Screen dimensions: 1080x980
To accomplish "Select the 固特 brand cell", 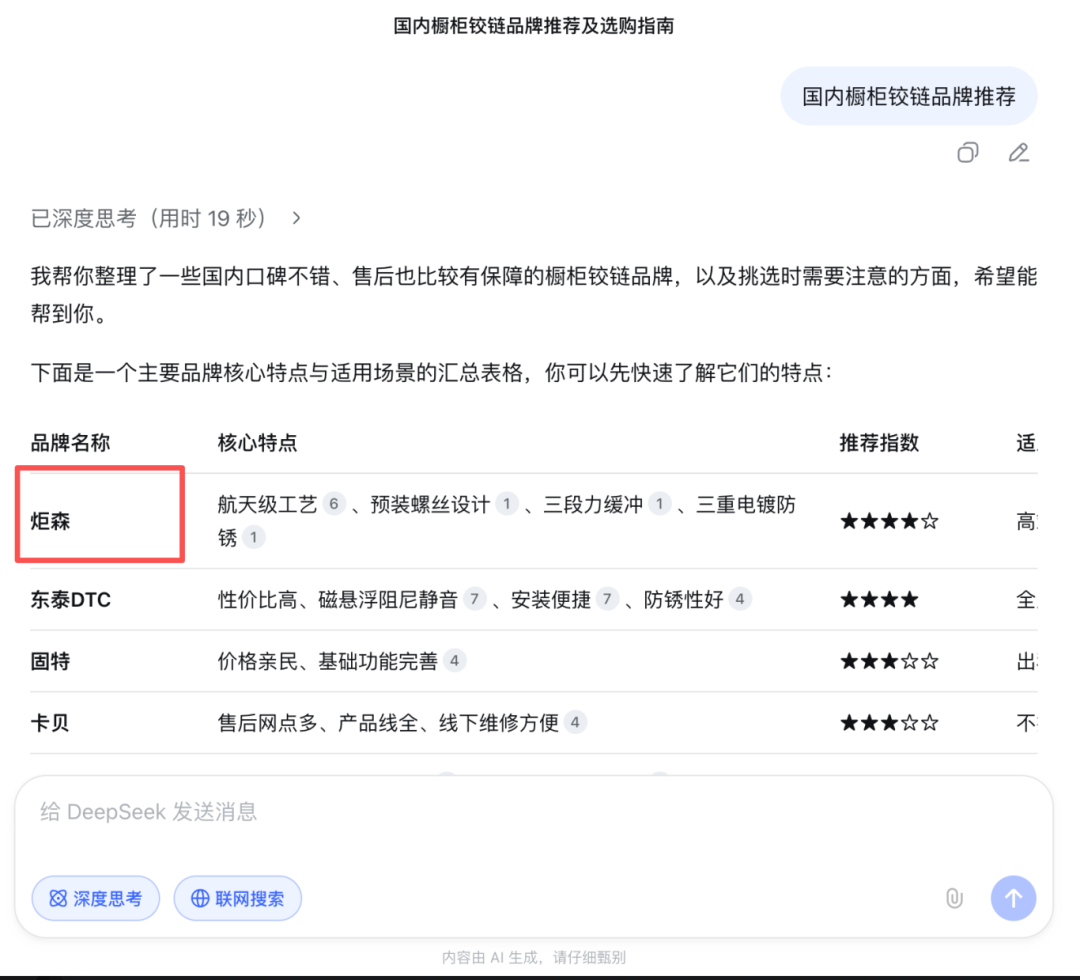I will pos(50,662).
